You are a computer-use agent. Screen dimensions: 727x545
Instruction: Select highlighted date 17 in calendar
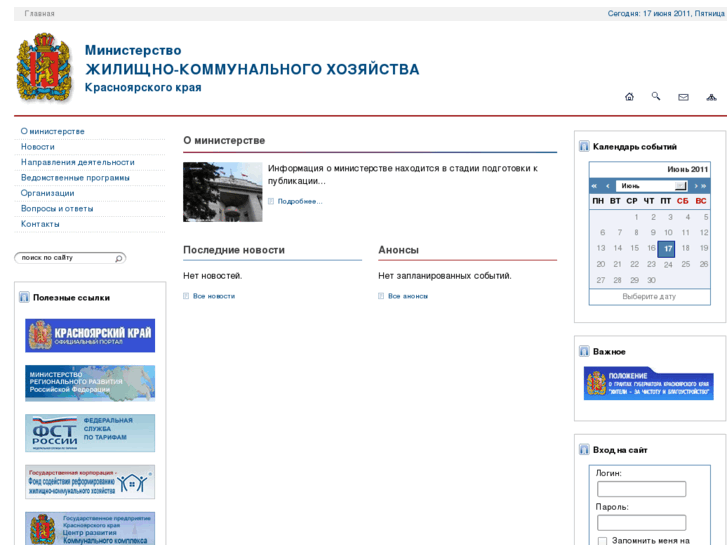666,249
